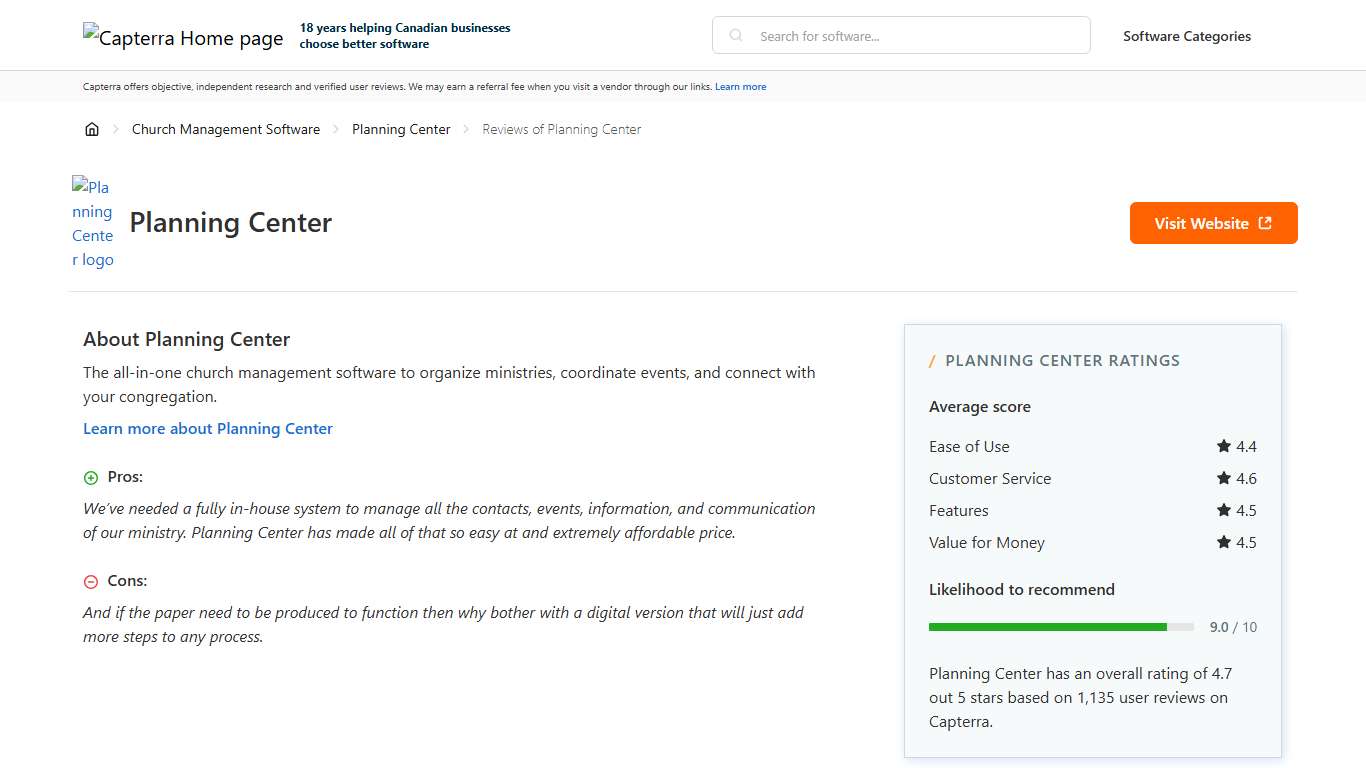Screen dimensions: 1366x768
Task: Click inside the Search for software field
Action: pos(900,35)
